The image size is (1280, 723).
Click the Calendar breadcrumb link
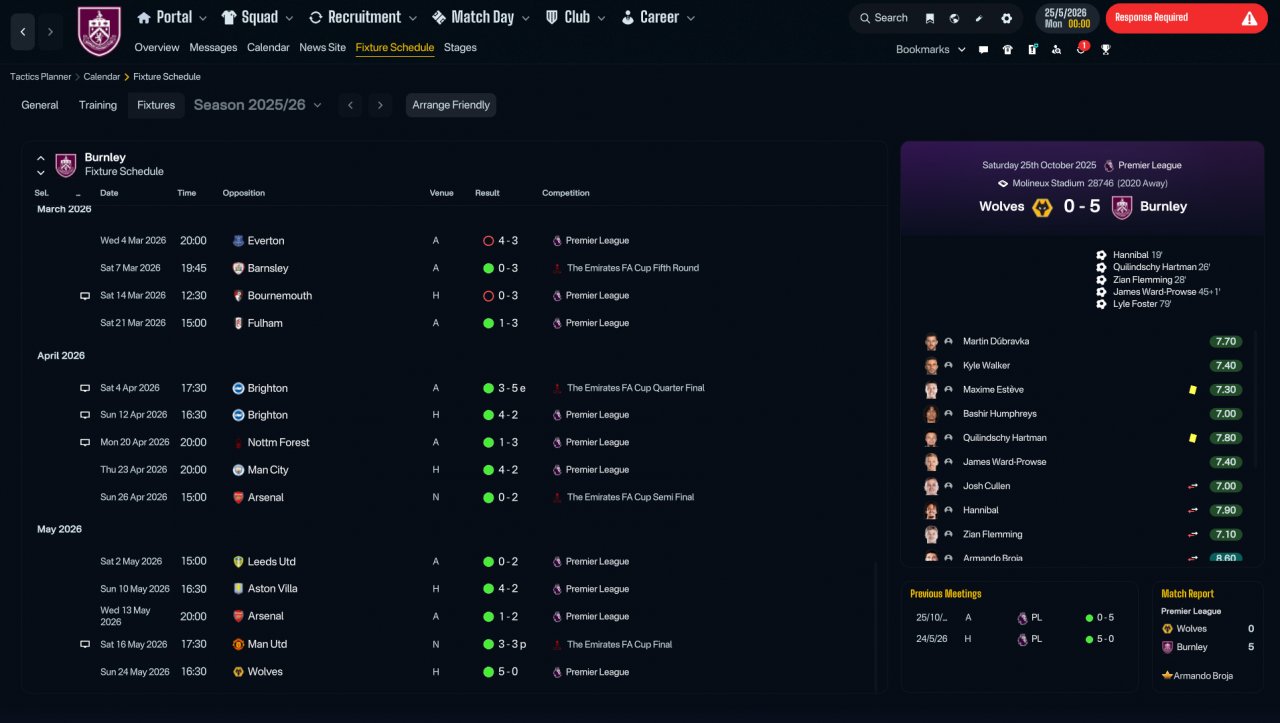[102, 77]
